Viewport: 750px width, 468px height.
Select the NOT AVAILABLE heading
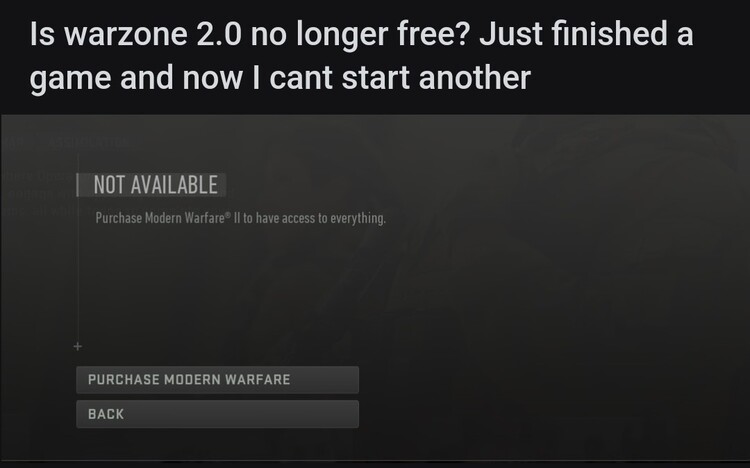pyautogui.click(x=155, y=185)
